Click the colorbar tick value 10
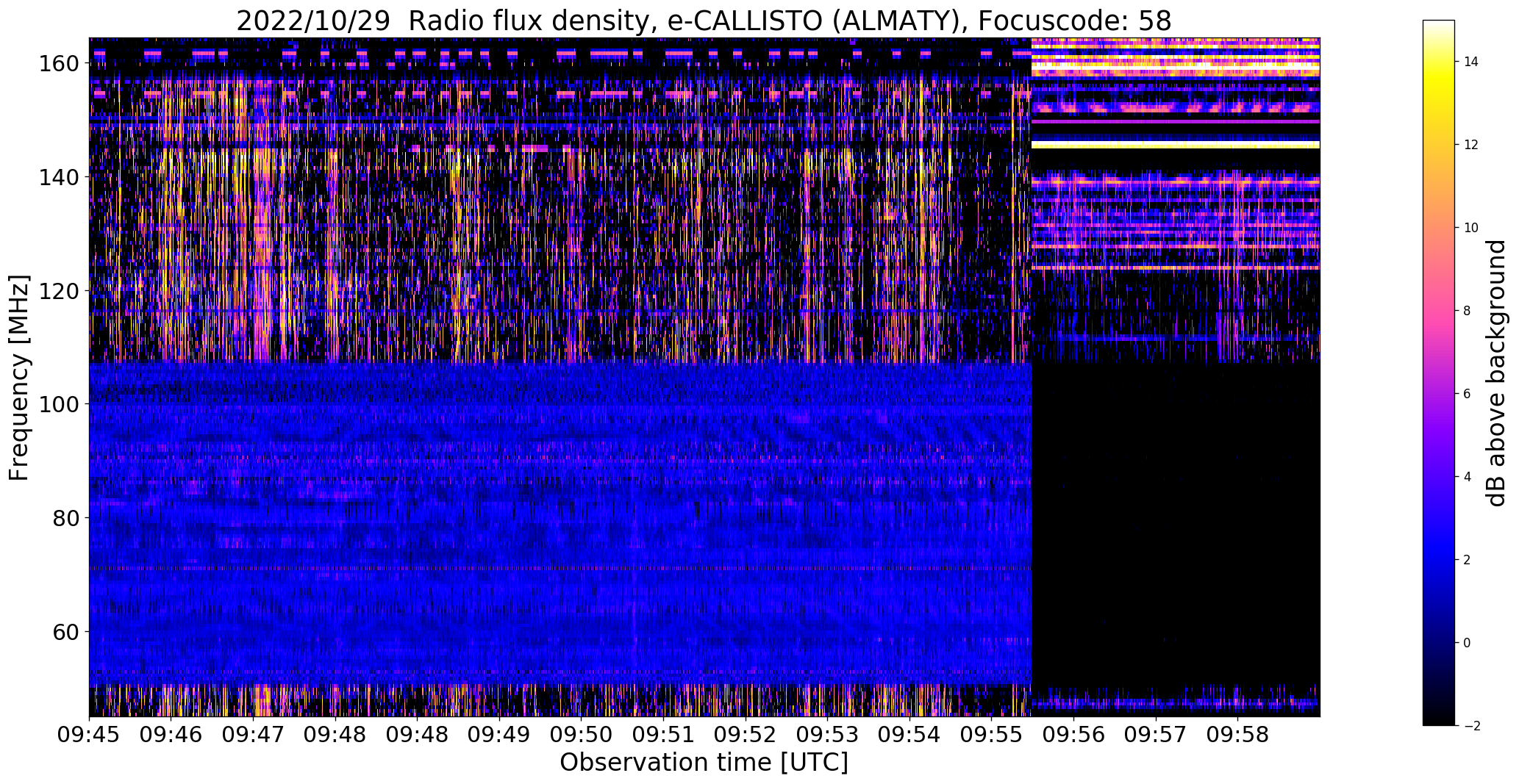 (1471, 228)
